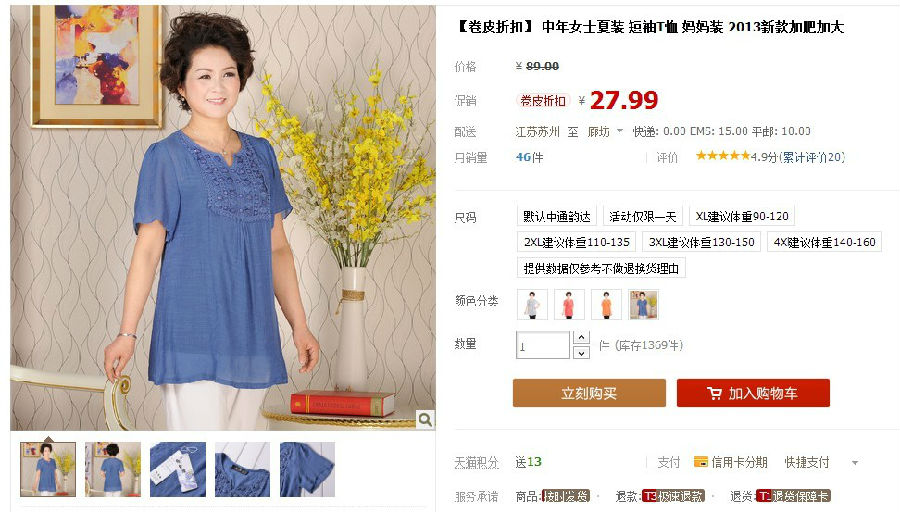Open the delivery destination dropdown 廊坊
The image size is (900, 512).
point(605,132)
